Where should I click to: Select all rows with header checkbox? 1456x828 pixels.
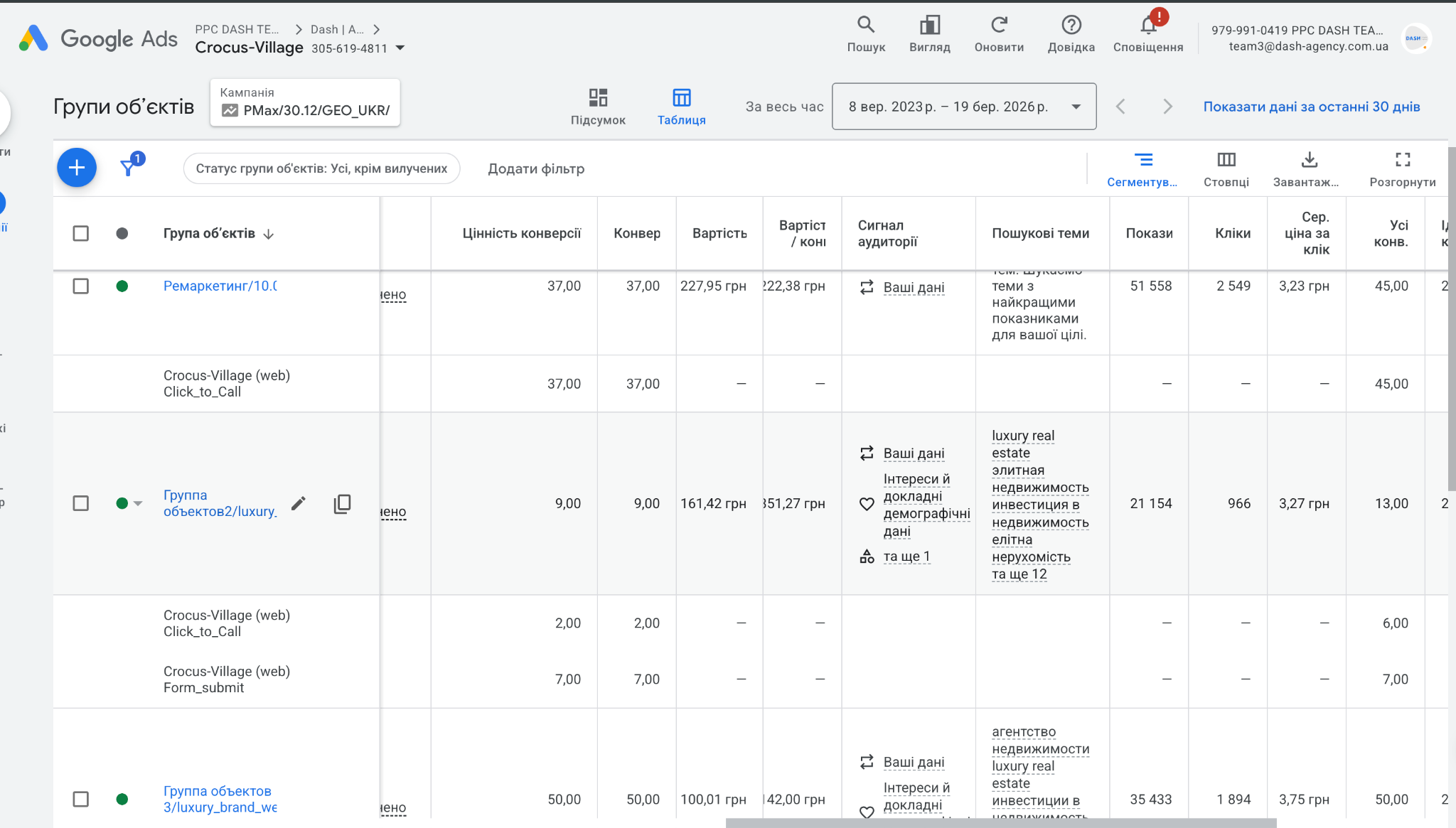(x=81, y=233)
